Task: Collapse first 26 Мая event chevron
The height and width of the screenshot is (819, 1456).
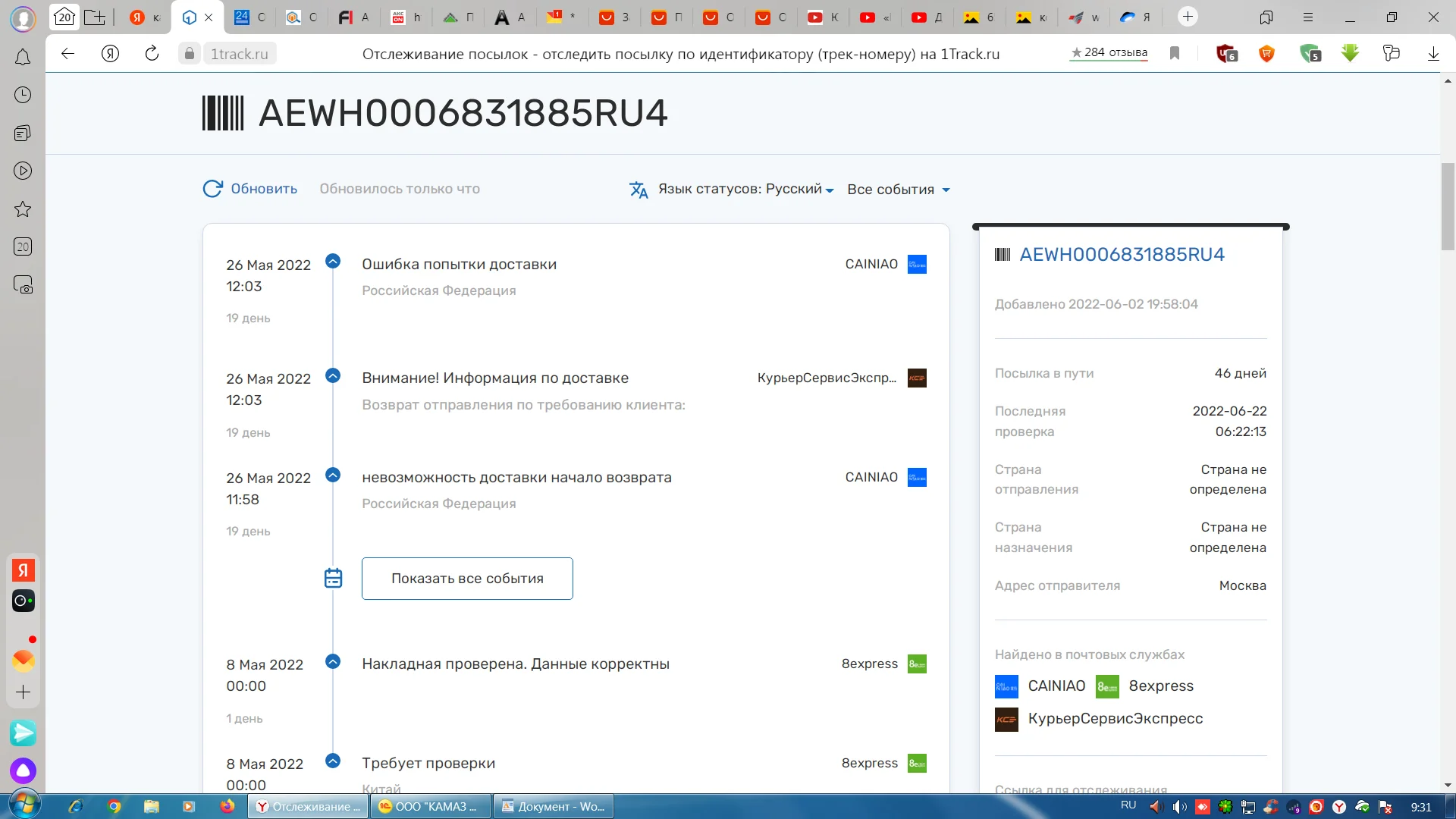Action: point(332,262)
